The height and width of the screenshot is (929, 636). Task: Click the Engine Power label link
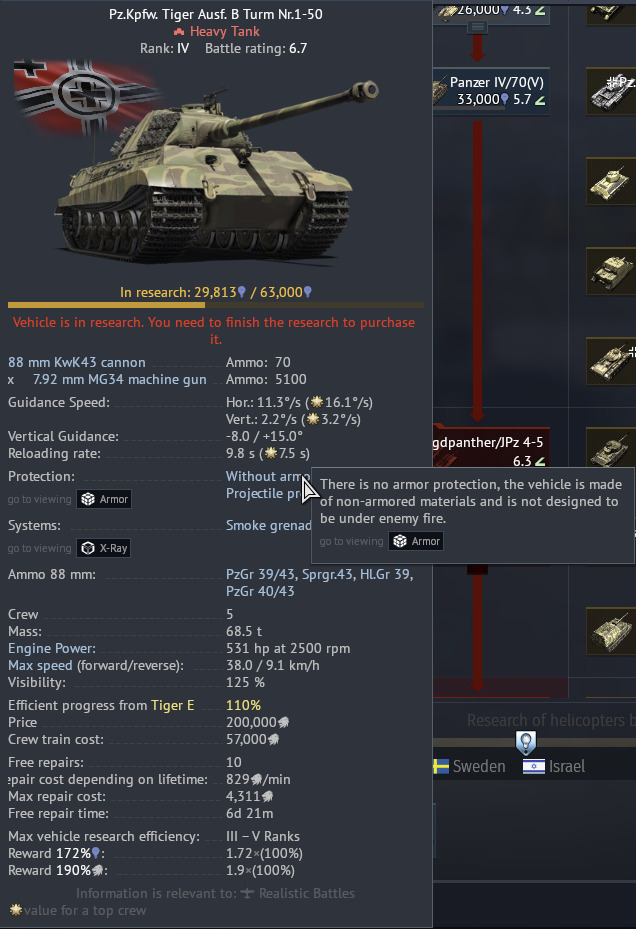(52, 648)
